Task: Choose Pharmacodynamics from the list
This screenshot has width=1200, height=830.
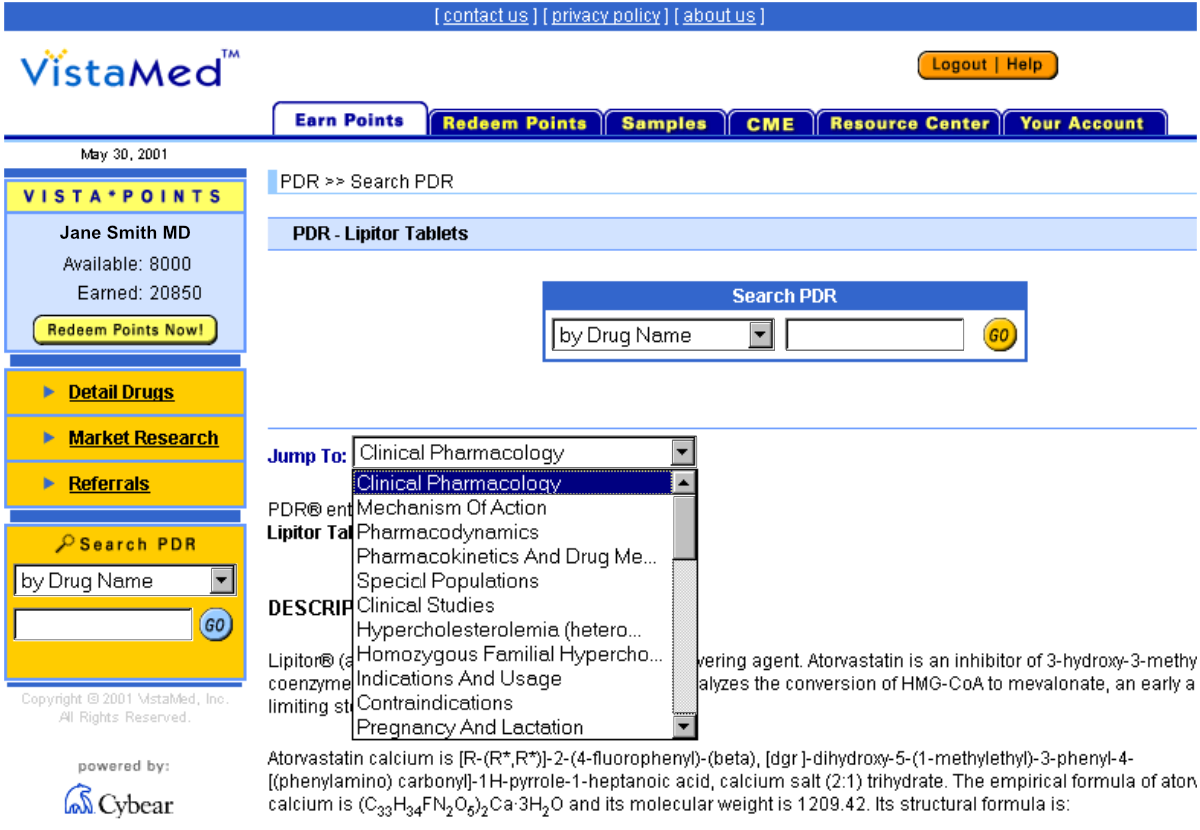Action: pyautogui.click(x=513, y=532)
